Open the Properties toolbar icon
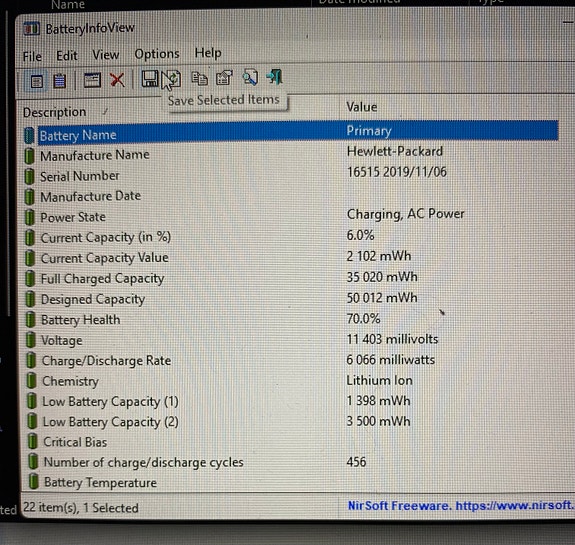575x545 pixels. point(224,78)
